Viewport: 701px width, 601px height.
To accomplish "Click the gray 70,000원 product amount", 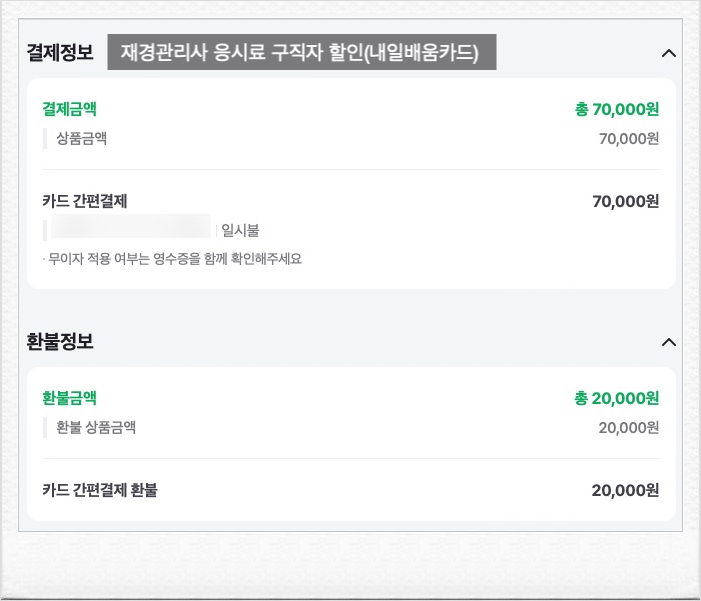I will tap(628, 138).
